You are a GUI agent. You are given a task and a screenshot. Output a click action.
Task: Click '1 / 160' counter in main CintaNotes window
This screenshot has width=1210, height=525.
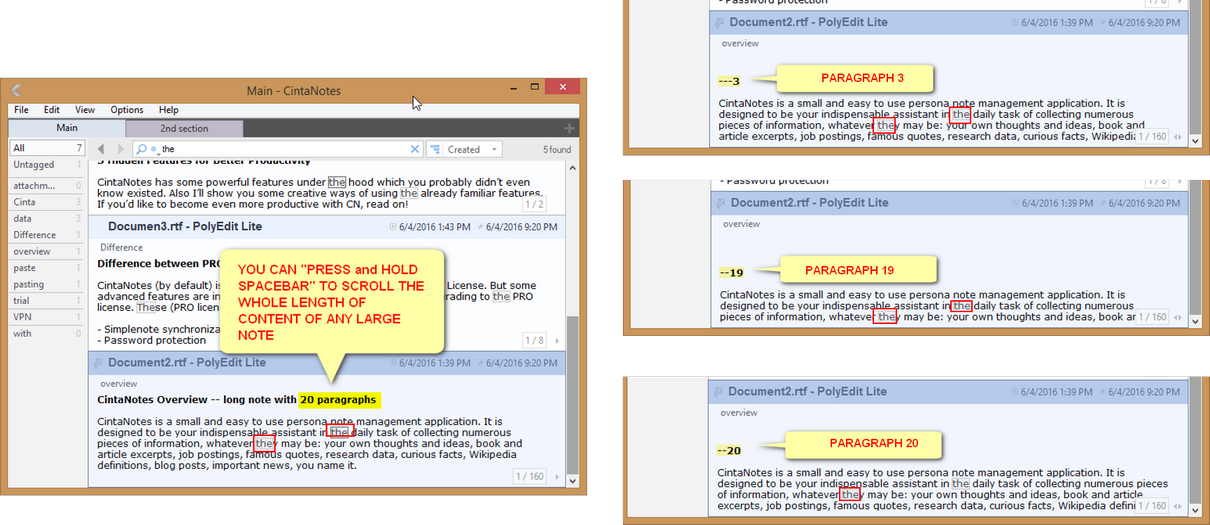pyautogui.click(x=530, y=477)
